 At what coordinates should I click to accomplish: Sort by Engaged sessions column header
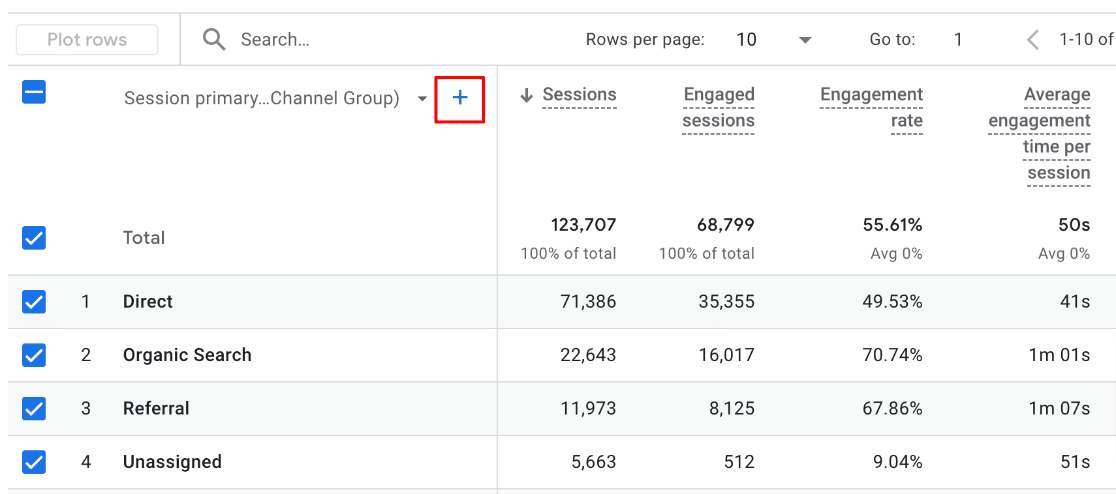[718, 108]
